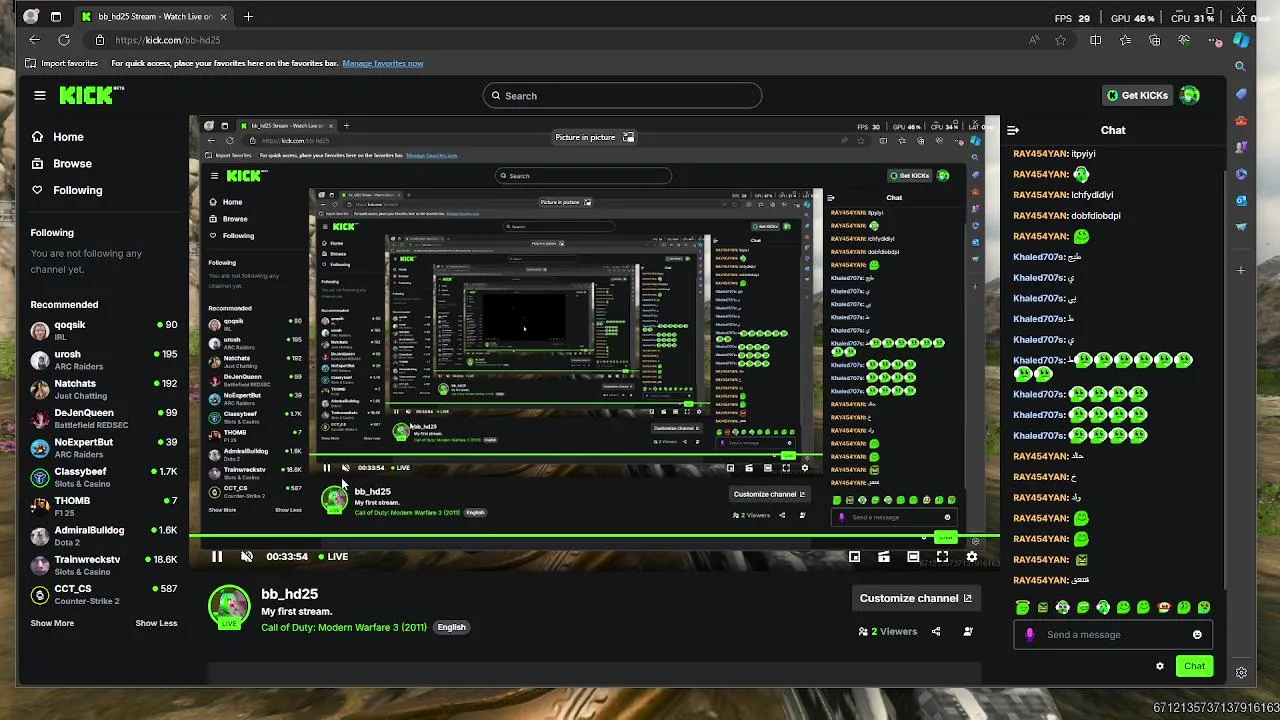Viewport: 1280px width, 720px height.
Task: Click the kick.com address bar
Action: point(560,40)
